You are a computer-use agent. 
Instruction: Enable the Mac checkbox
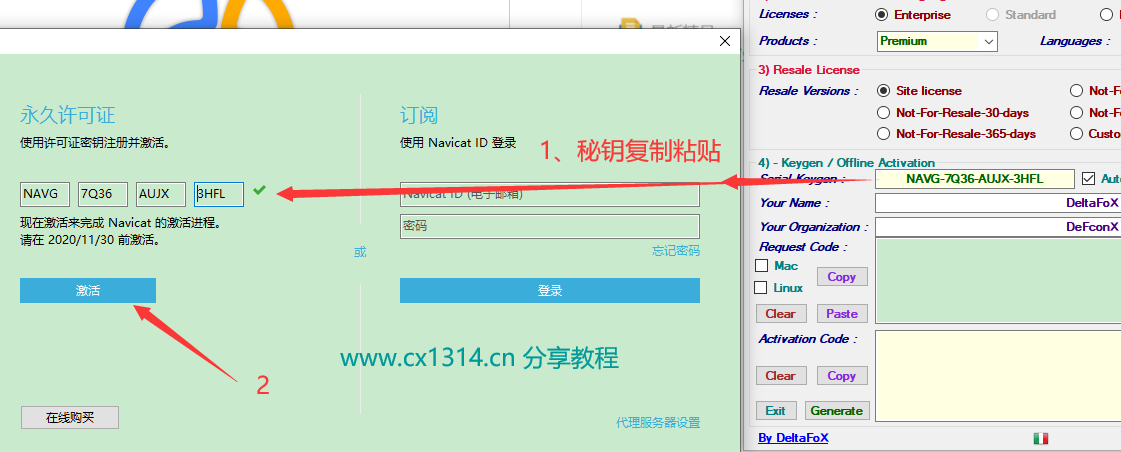(762, 266)
